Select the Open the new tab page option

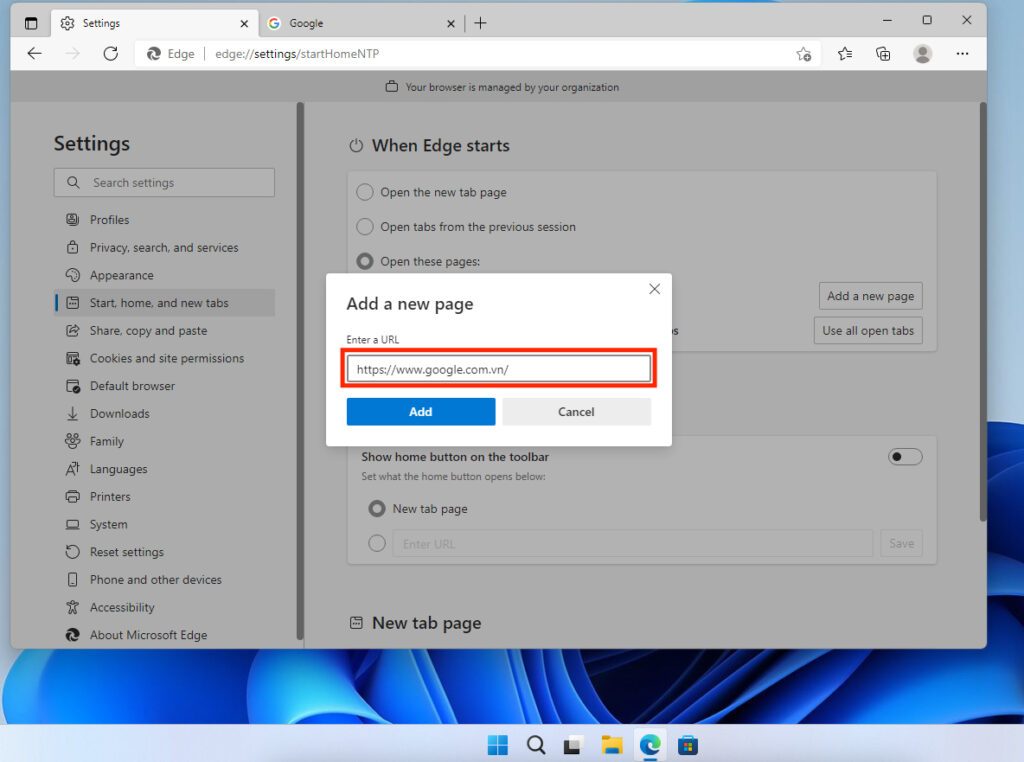coord(365,192)
